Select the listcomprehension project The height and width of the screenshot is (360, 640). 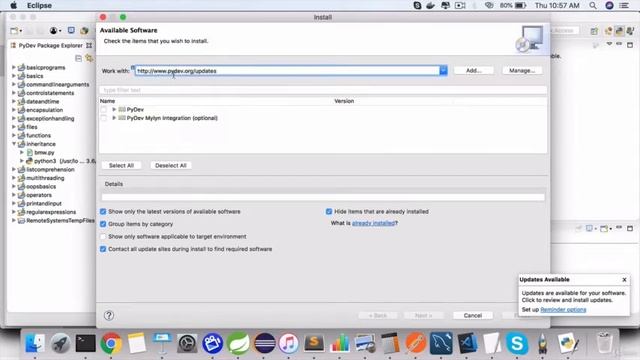coord(50,169)
